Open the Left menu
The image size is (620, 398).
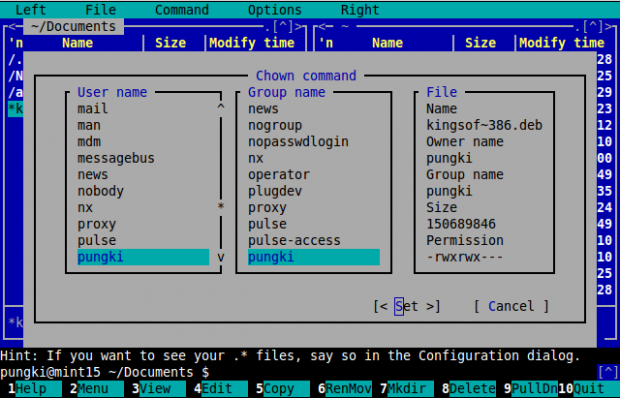click(x=30, y=10)
